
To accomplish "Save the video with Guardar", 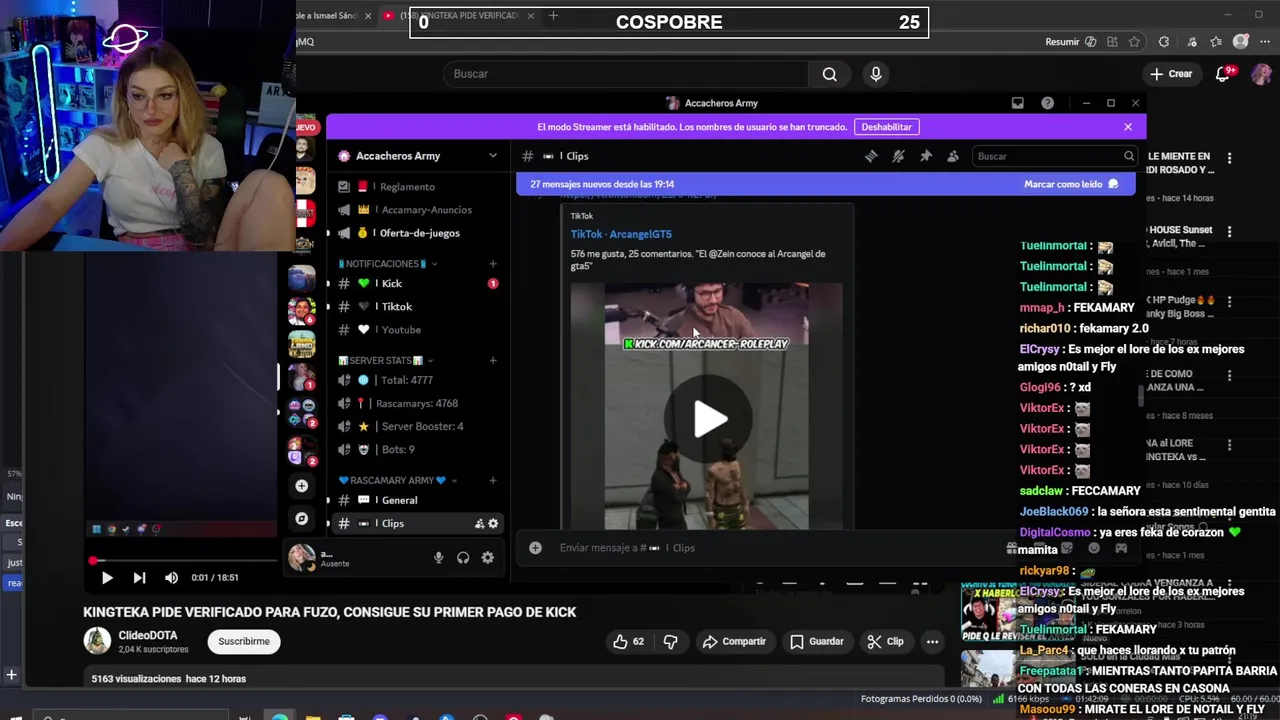I will 817,641.
